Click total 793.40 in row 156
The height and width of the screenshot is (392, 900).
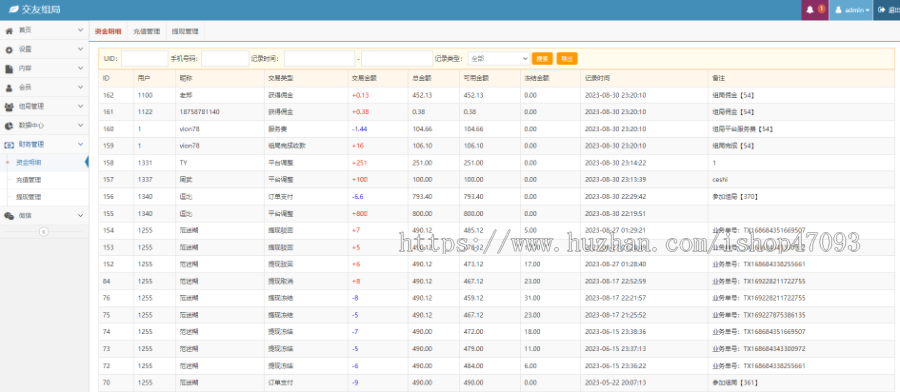[x=422, y=197]
